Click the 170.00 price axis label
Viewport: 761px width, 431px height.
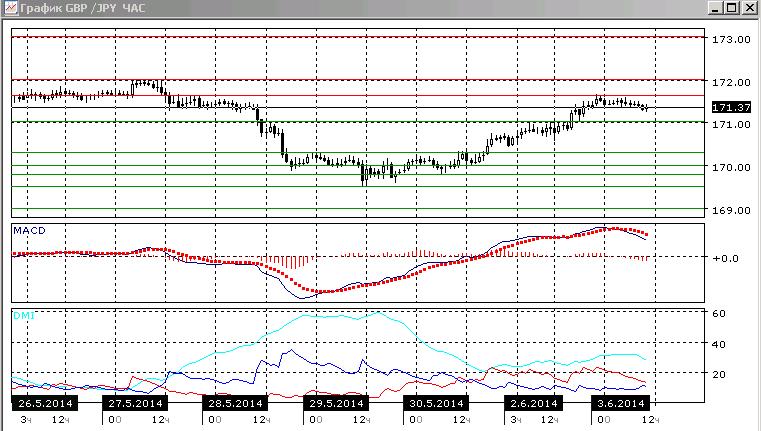(731, 167)
